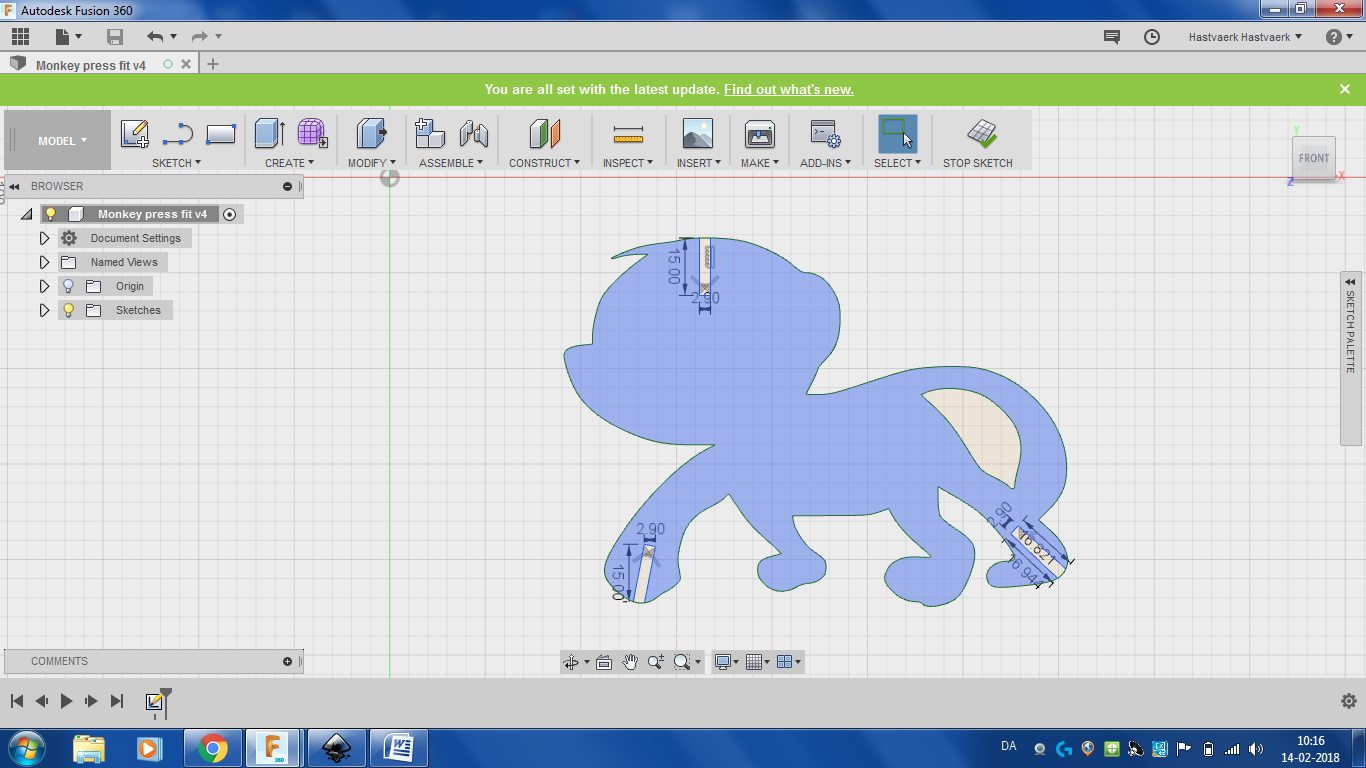Switch to the Monkey press fit v4 tab

pos(91,65)
